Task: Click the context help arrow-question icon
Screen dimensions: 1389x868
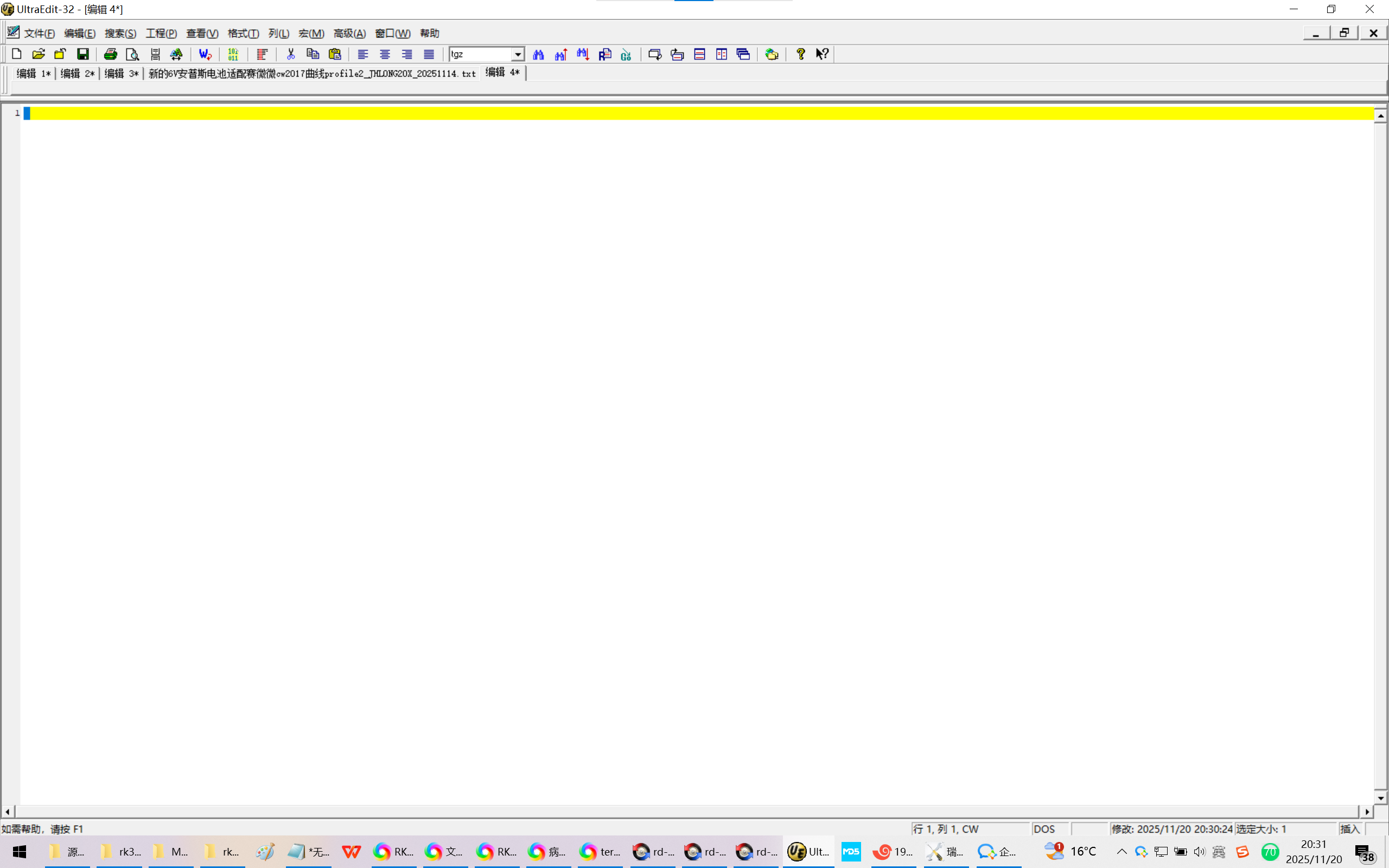Action: [823, 54]
